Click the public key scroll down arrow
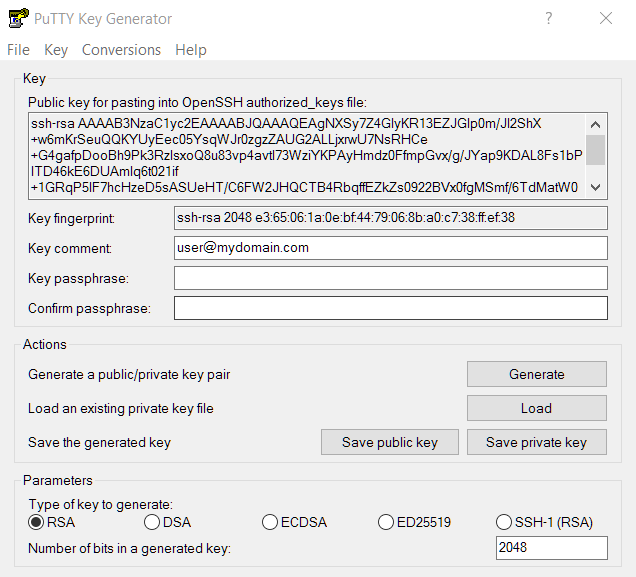Image resolution: width=636 pixels, height=577 pixels. point(595,187)
